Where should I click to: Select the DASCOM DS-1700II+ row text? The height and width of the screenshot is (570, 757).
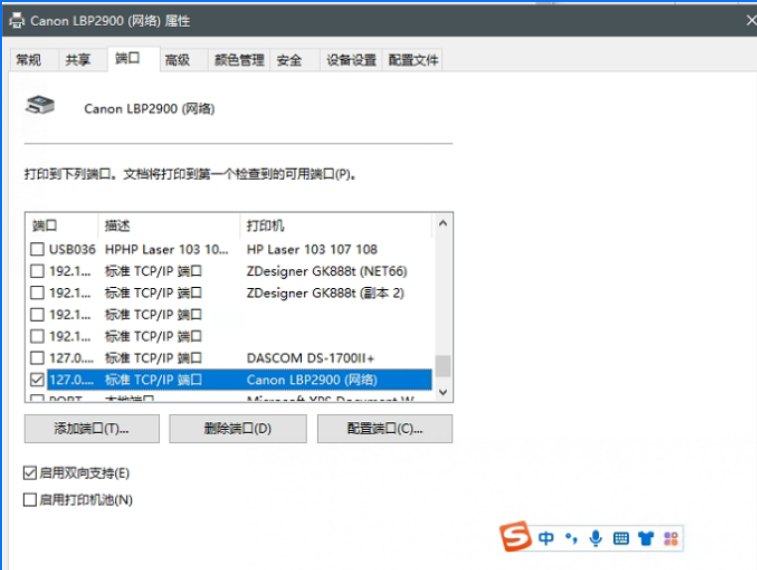[310, 358]
